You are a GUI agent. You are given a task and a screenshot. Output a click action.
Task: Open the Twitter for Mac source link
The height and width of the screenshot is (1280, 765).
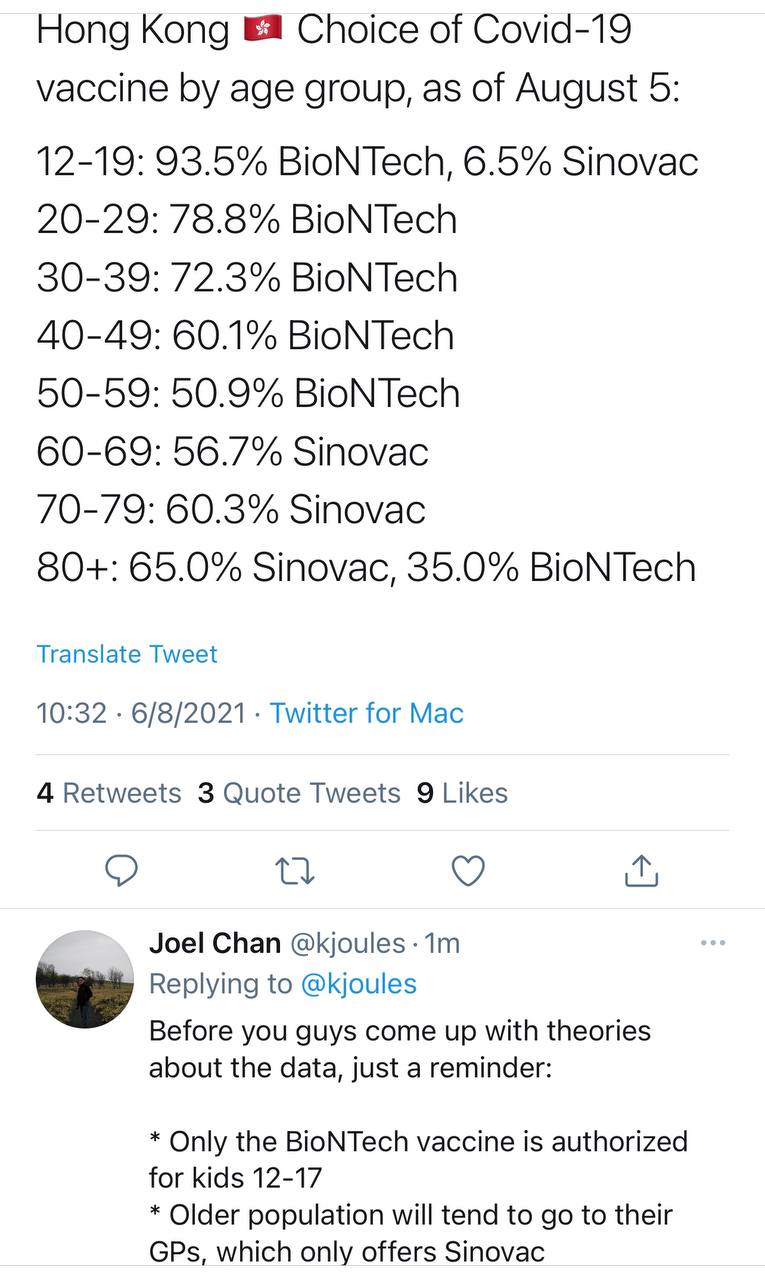pos(367,713)
